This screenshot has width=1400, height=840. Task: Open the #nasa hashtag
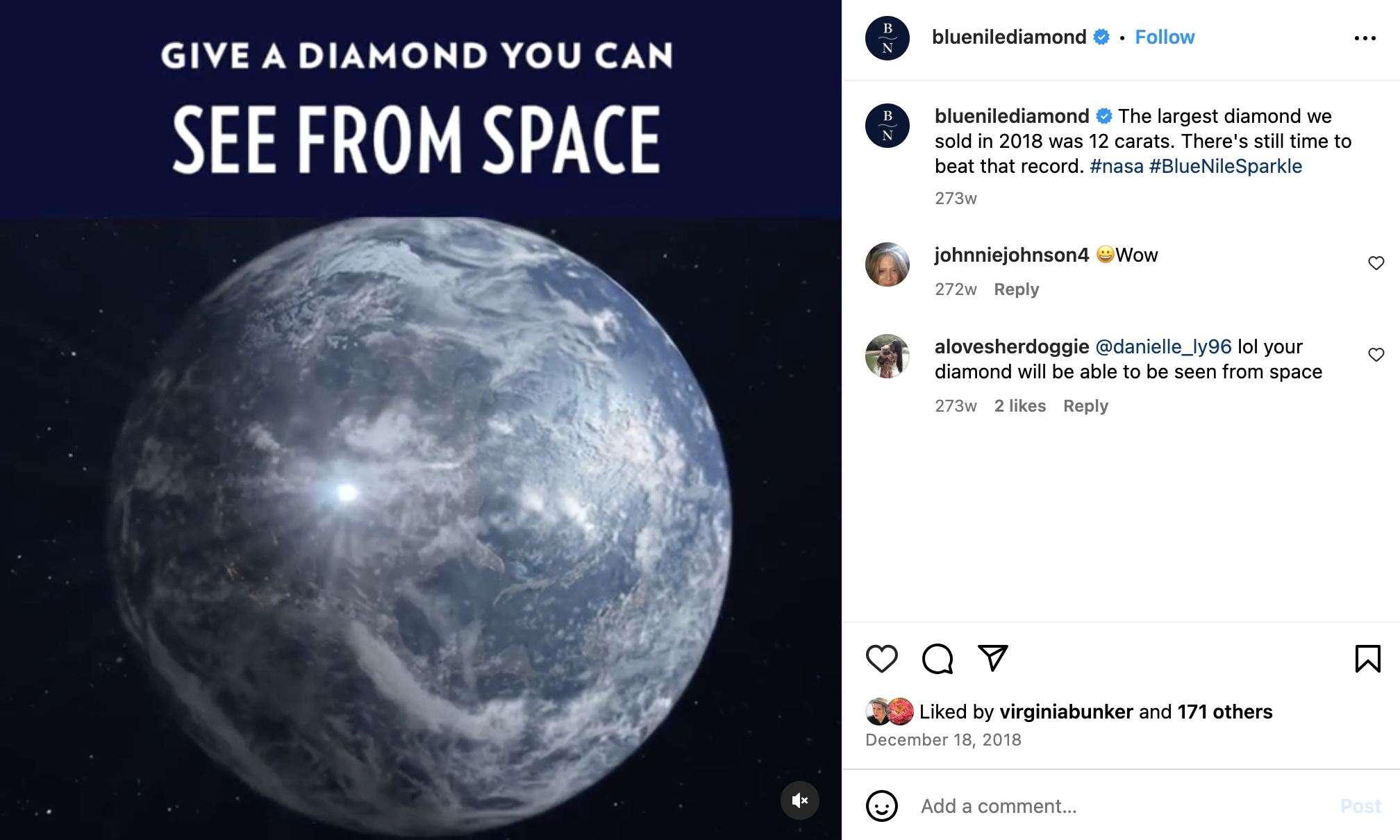[x=1117, y=167]
